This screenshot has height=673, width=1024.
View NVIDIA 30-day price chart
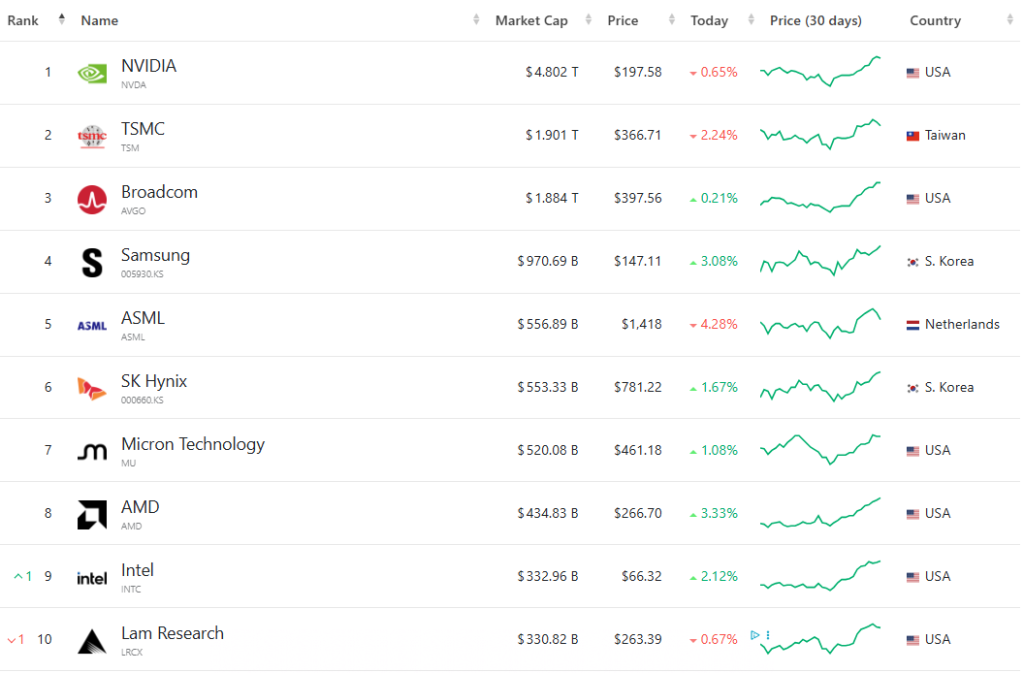(820, 72)
